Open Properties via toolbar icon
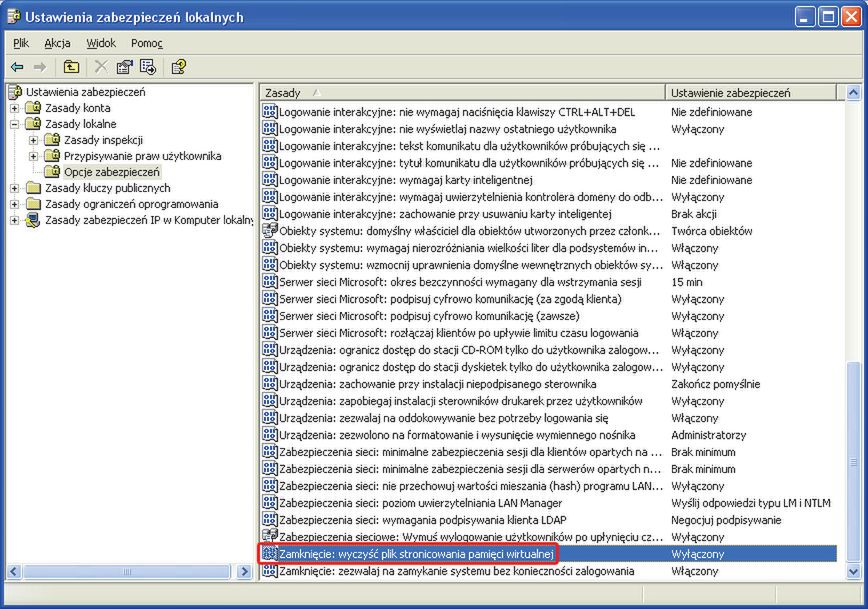The height and width of the screenshot is (609, 868). (125, 67)
